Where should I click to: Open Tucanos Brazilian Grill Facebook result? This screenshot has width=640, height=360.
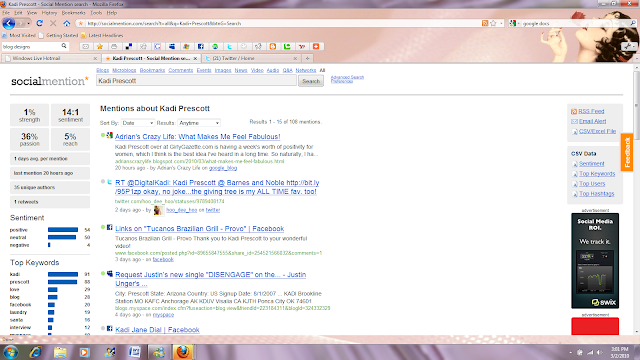[x=200, y=229]
